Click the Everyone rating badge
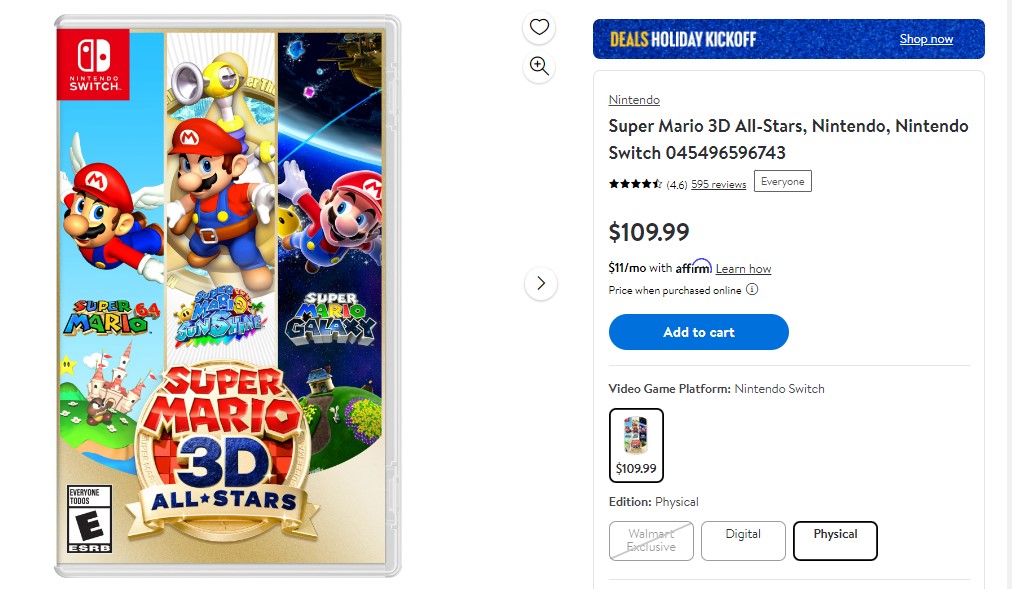The width and height of the screenshot is (1012, 589). tap(783, 181)
